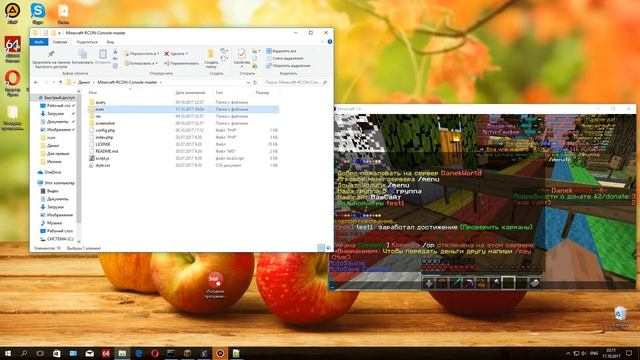Expand chevron after Данил in path

[x=93, y=82]
